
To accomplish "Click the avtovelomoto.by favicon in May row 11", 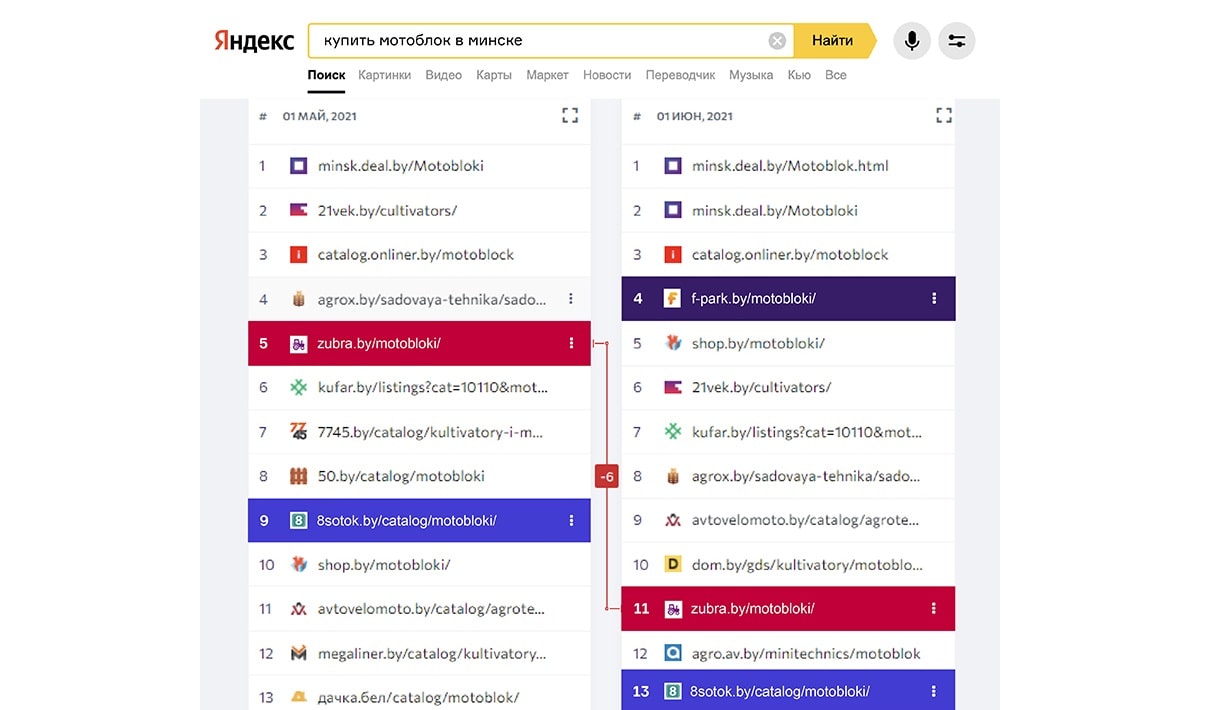I will point(298,609).
